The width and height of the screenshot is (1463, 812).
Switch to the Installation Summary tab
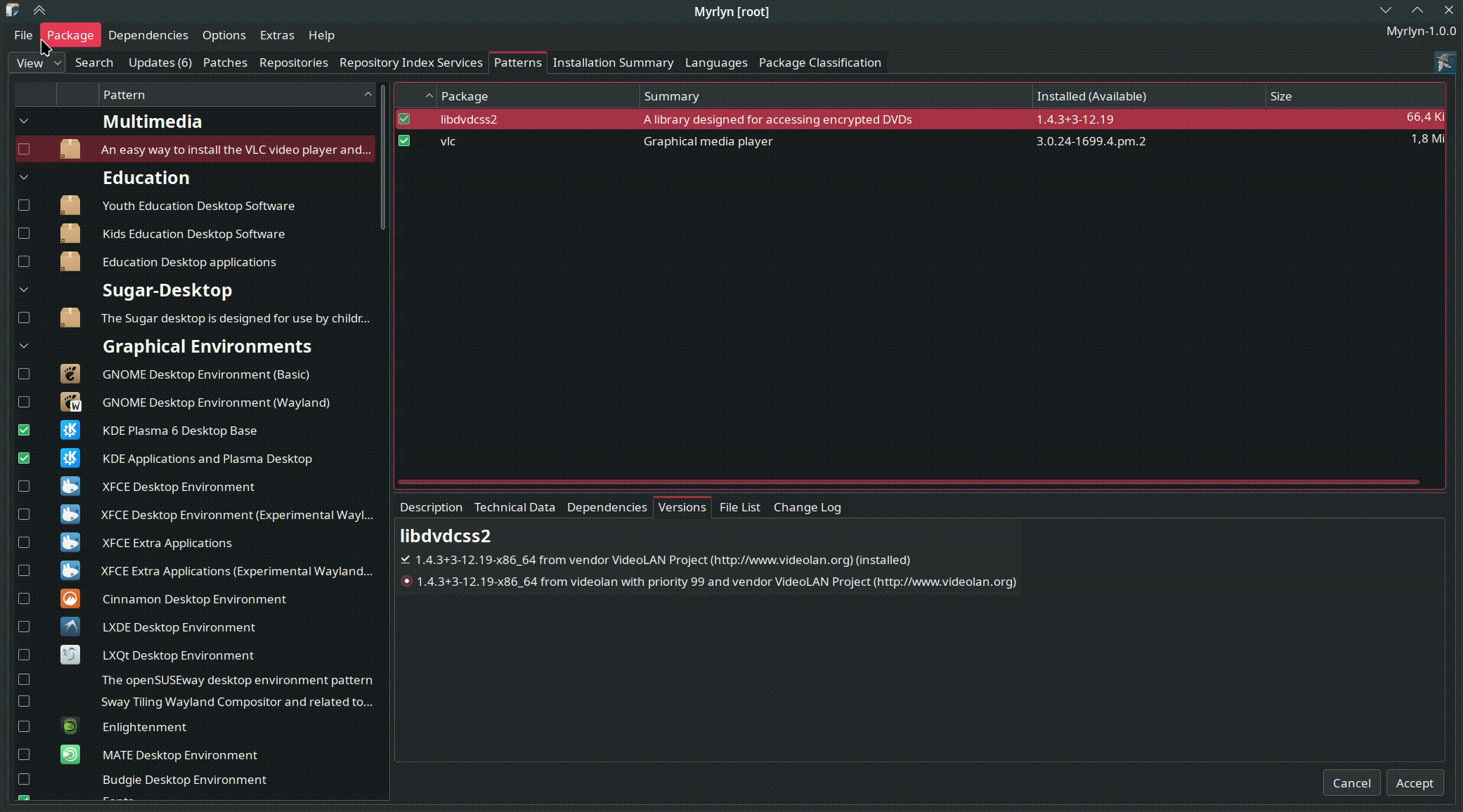[x=613, y=63]
